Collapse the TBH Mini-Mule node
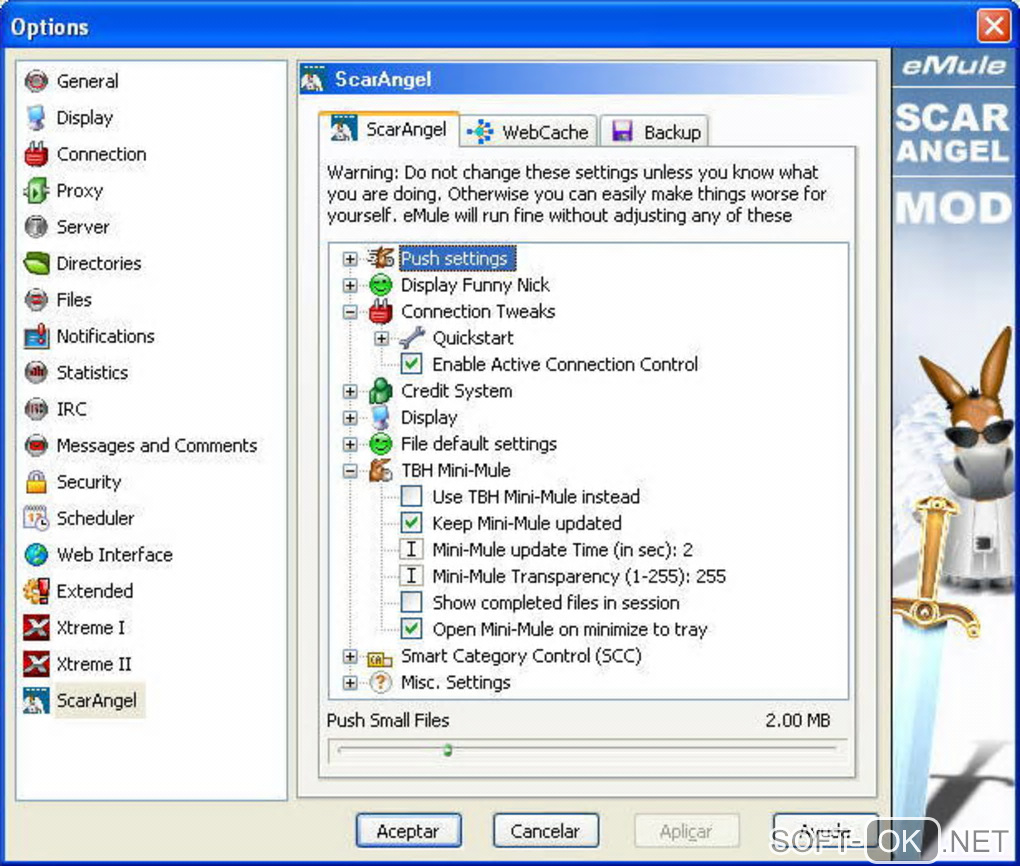Image resolution: width=1020 pixels, height=866 pixels. point(350,471)
